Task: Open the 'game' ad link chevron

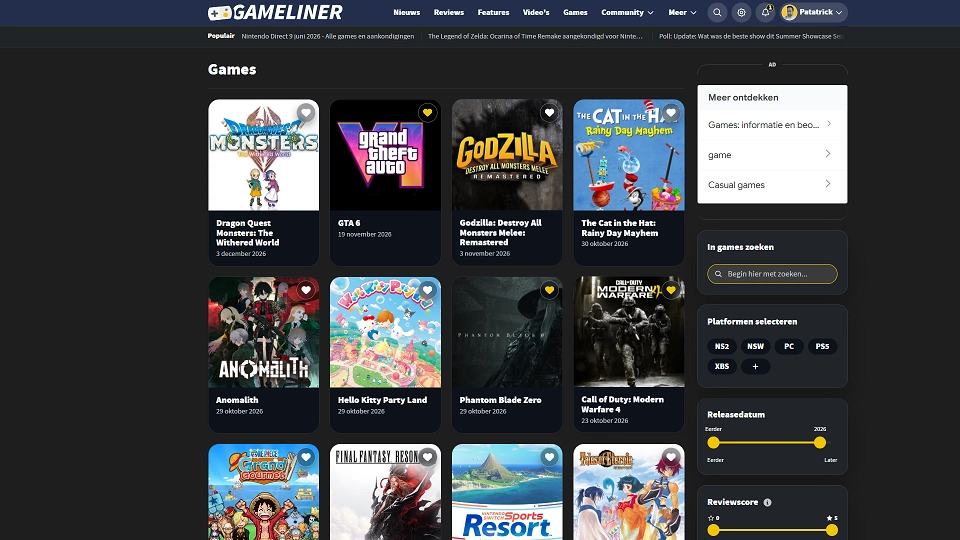Action: pos(828,154)
